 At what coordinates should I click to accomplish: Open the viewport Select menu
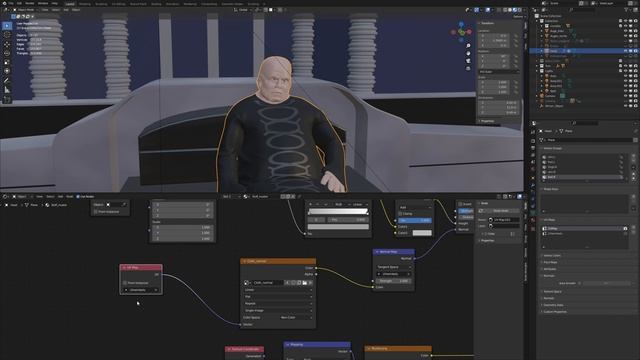[x=56, y=10]
